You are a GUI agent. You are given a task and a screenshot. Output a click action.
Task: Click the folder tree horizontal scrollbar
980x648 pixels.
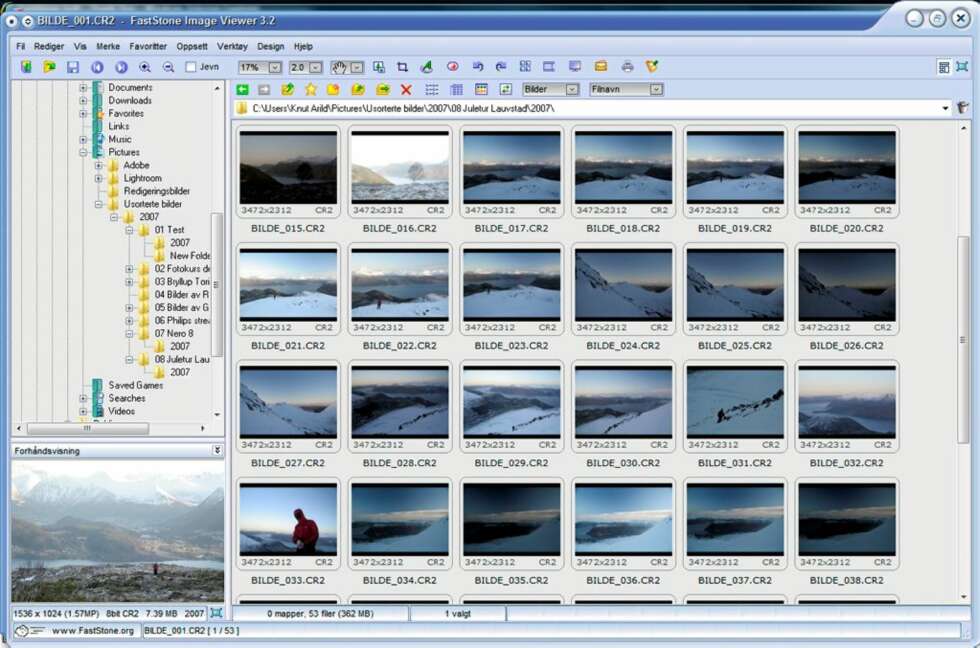pos(88,429)
